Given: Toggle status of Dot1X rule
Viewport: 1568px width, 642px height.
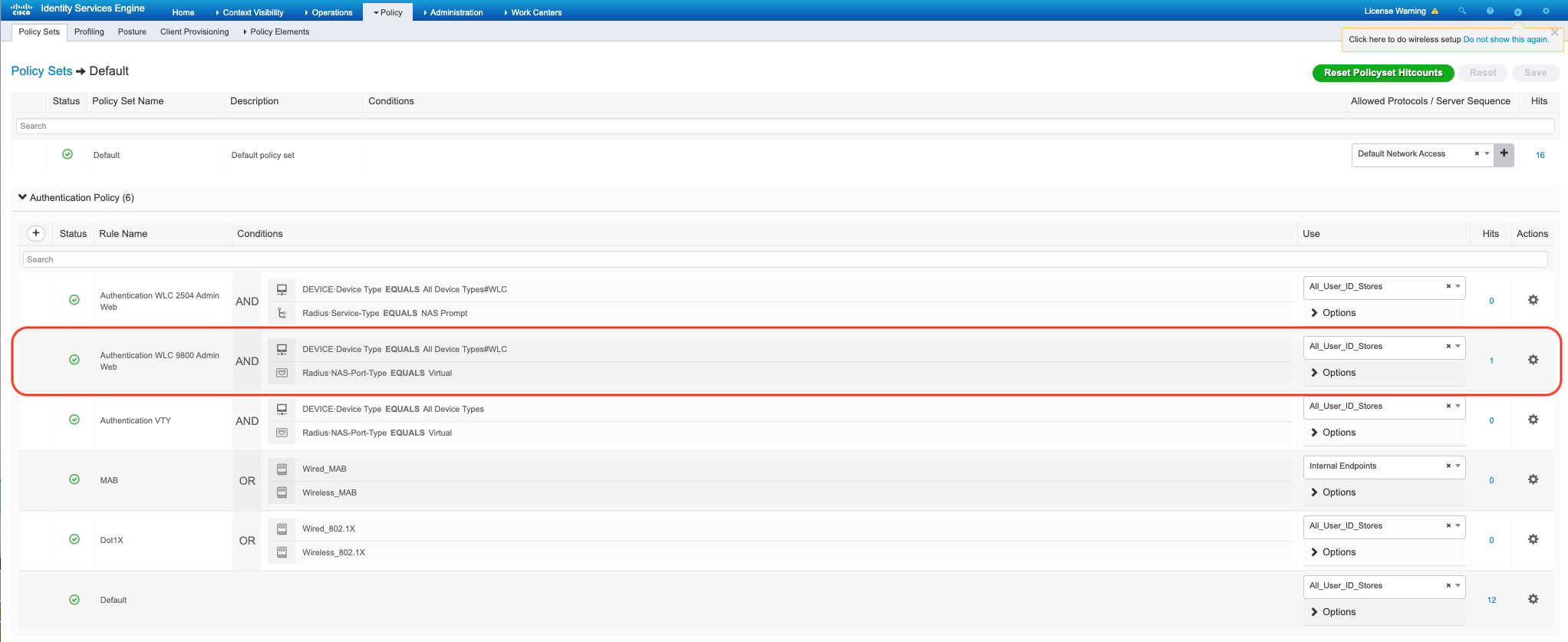Looking at the screenshot, I should [74, 539].
